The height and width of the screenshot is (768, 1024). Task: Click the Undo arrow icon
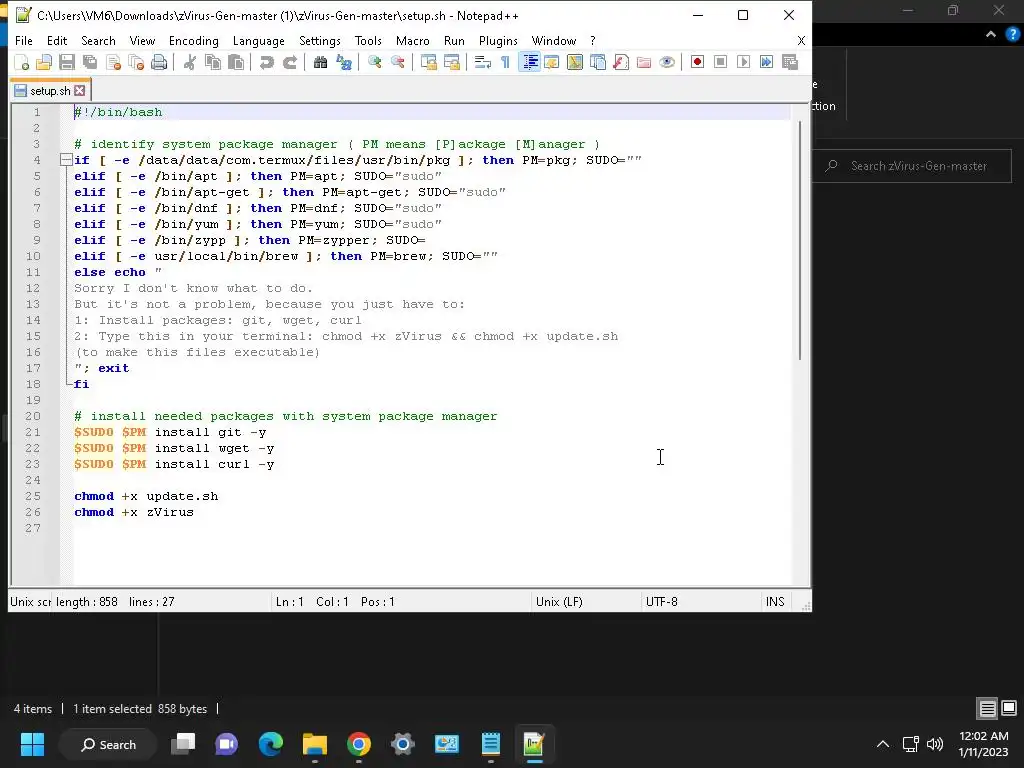[266, 62]
